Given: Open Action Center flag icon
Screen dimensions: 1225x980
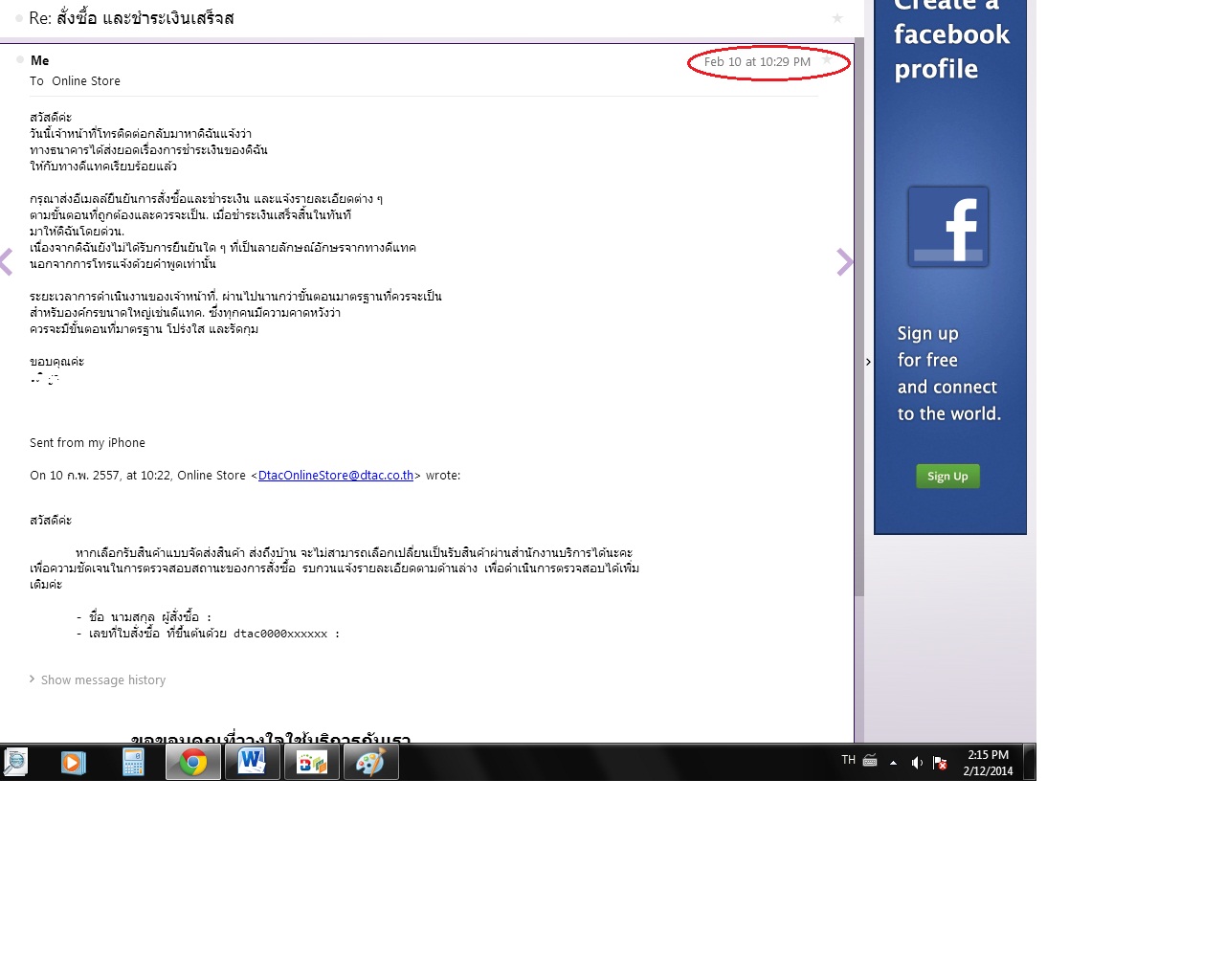Looking at the screenshot, I should (x=940, y=763).
